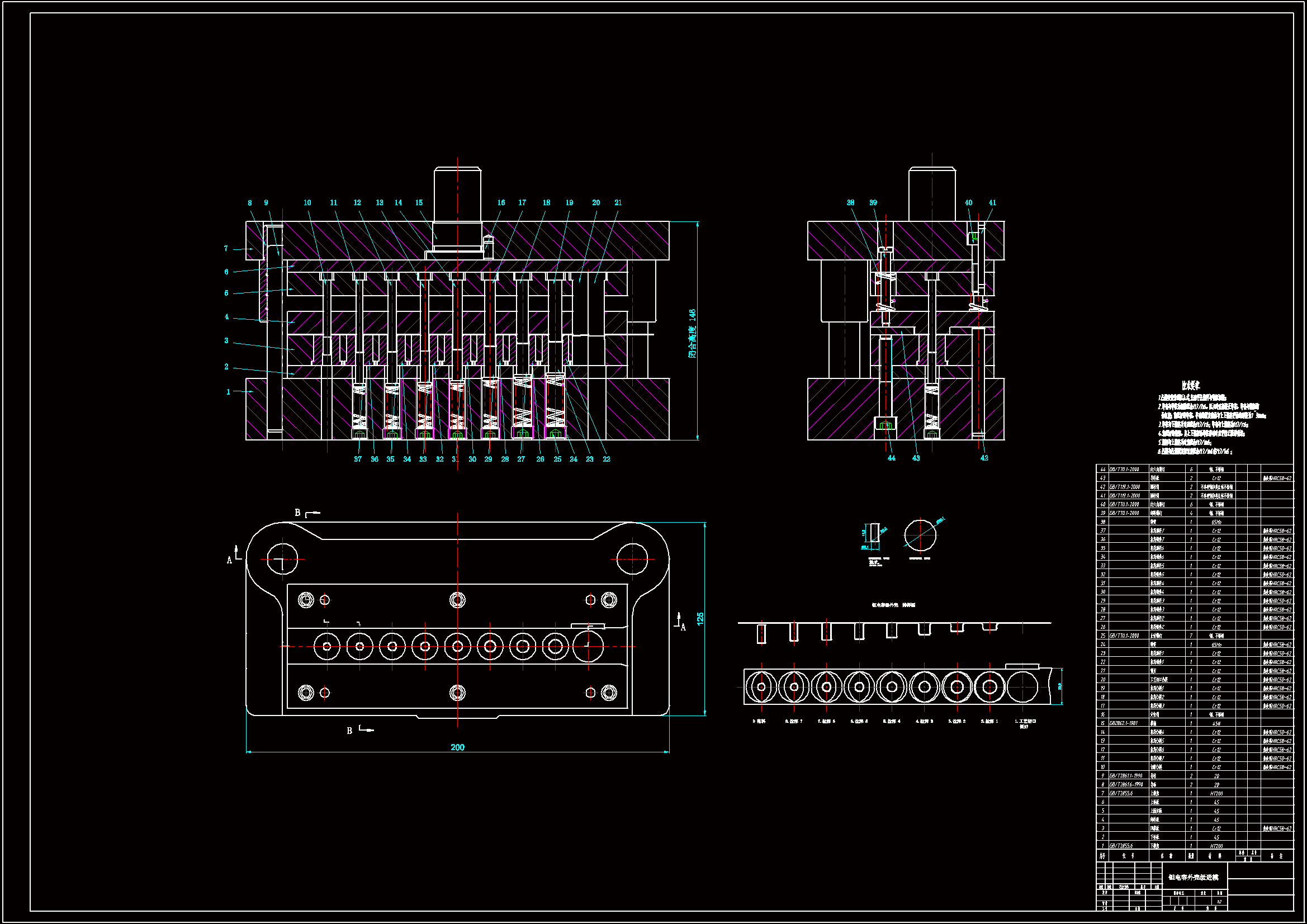Viewport: 1307px width, 924px height.
Task: Click part callout number 1 at lower die shoe
Action: point(228,392)
